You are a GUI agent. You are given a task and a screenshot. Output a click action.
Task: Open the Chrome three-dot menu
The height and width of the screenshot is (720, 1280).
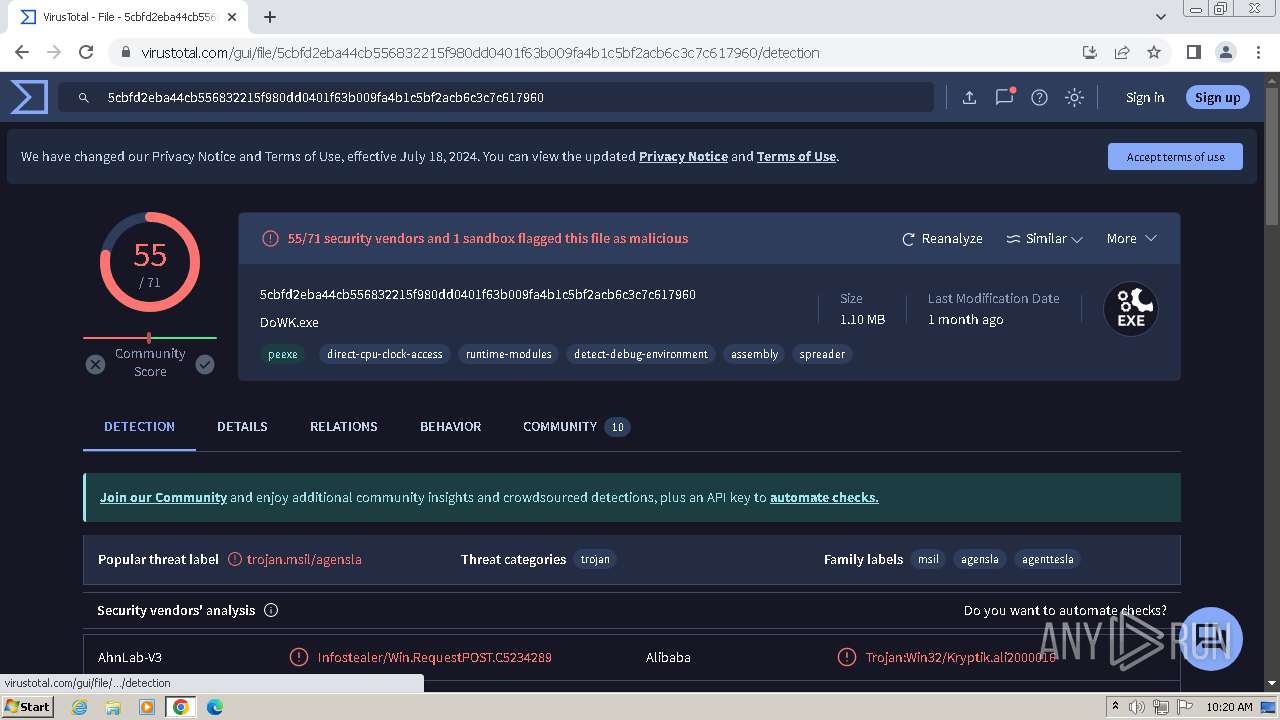click(x=1257, y=52)
